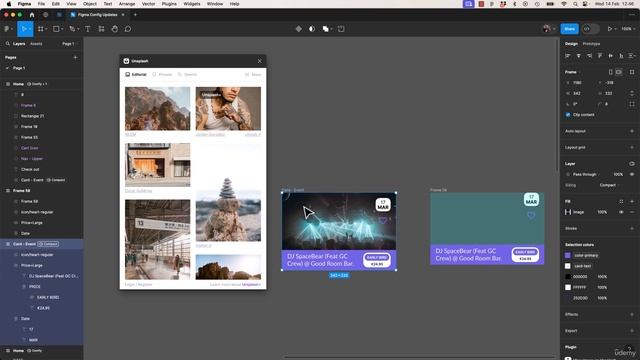Open the Figma main menu icon
Viewport: 640px width, 360px height.
[x=7, y=29]
